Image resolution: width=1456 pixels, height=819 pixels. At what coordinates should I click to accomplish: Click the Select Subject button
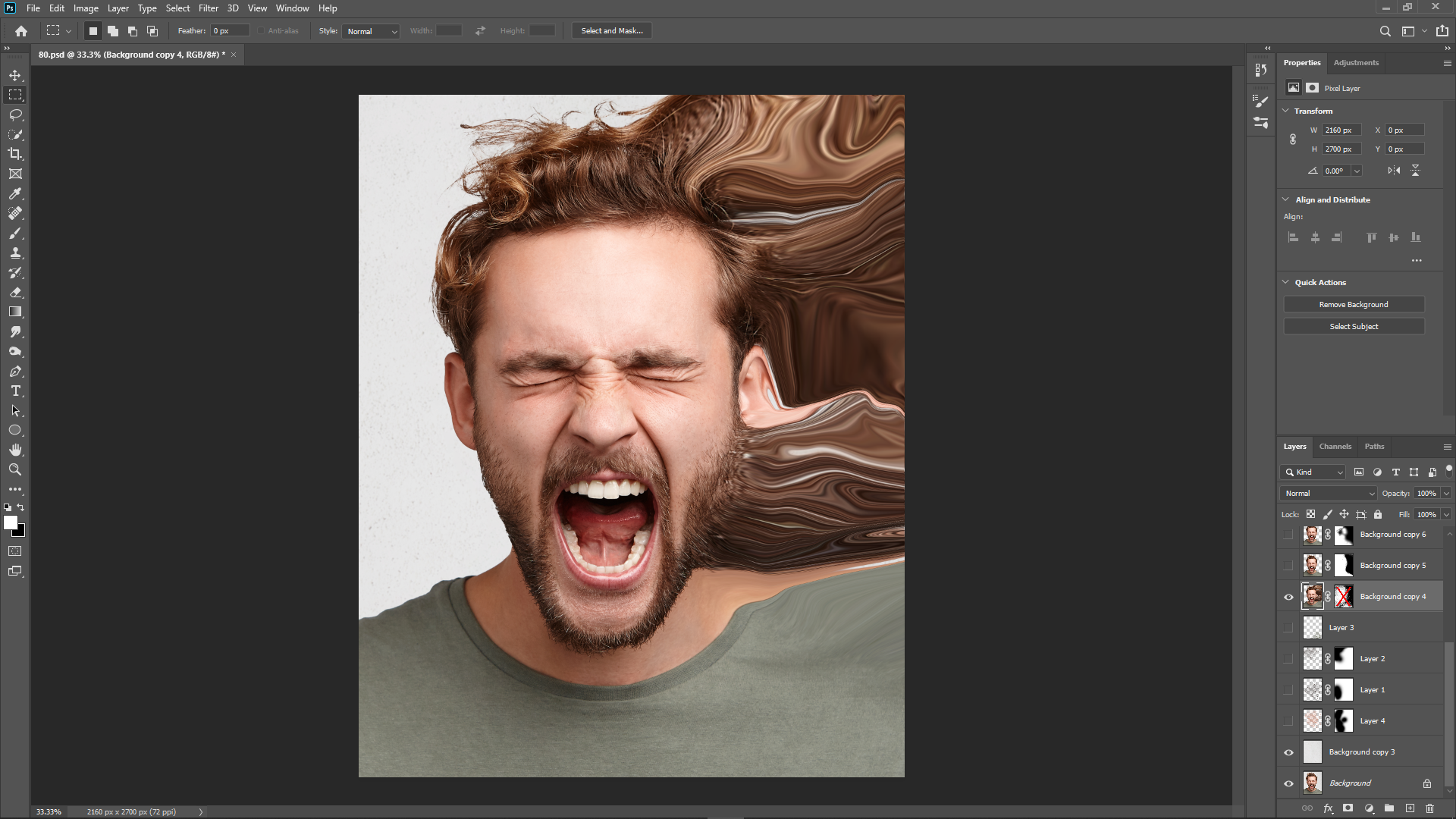click(x=1354, y=326)
